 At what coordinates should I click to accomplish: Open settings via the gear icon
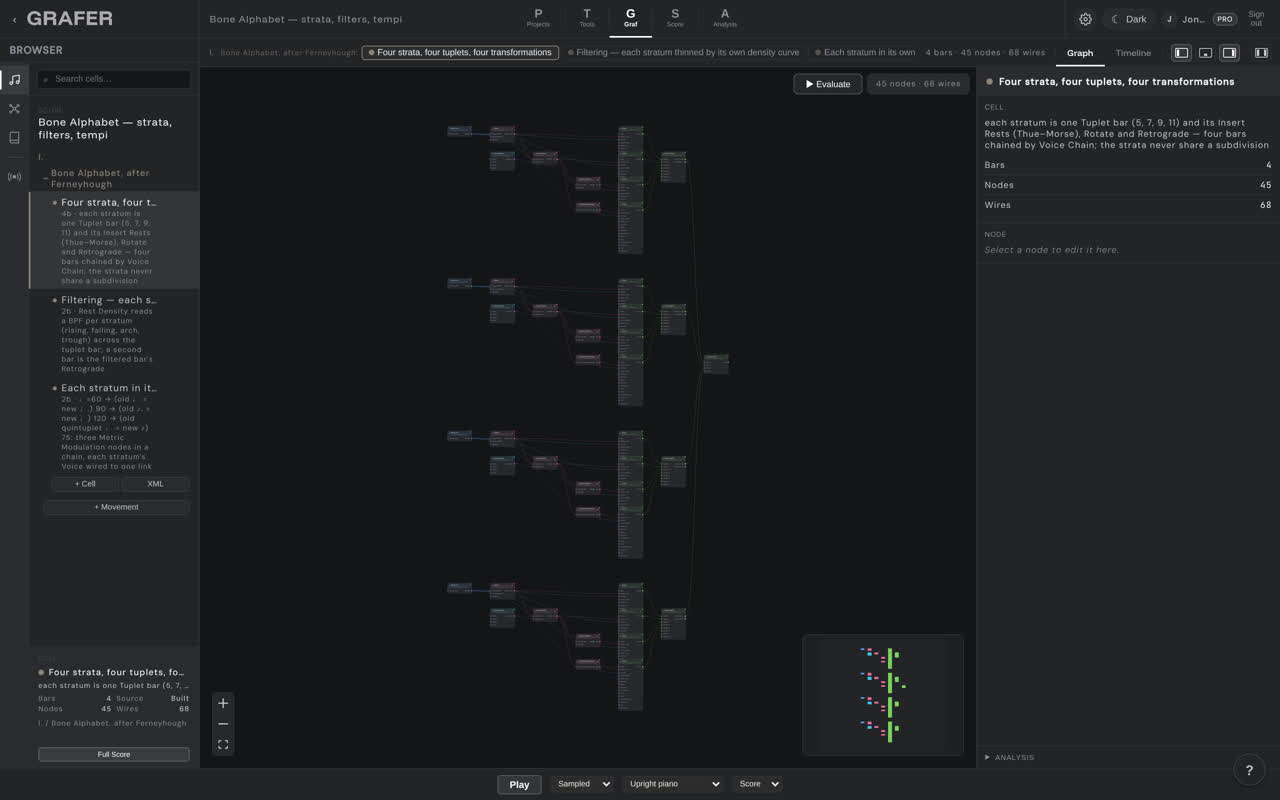click(x=1085, y=19)
